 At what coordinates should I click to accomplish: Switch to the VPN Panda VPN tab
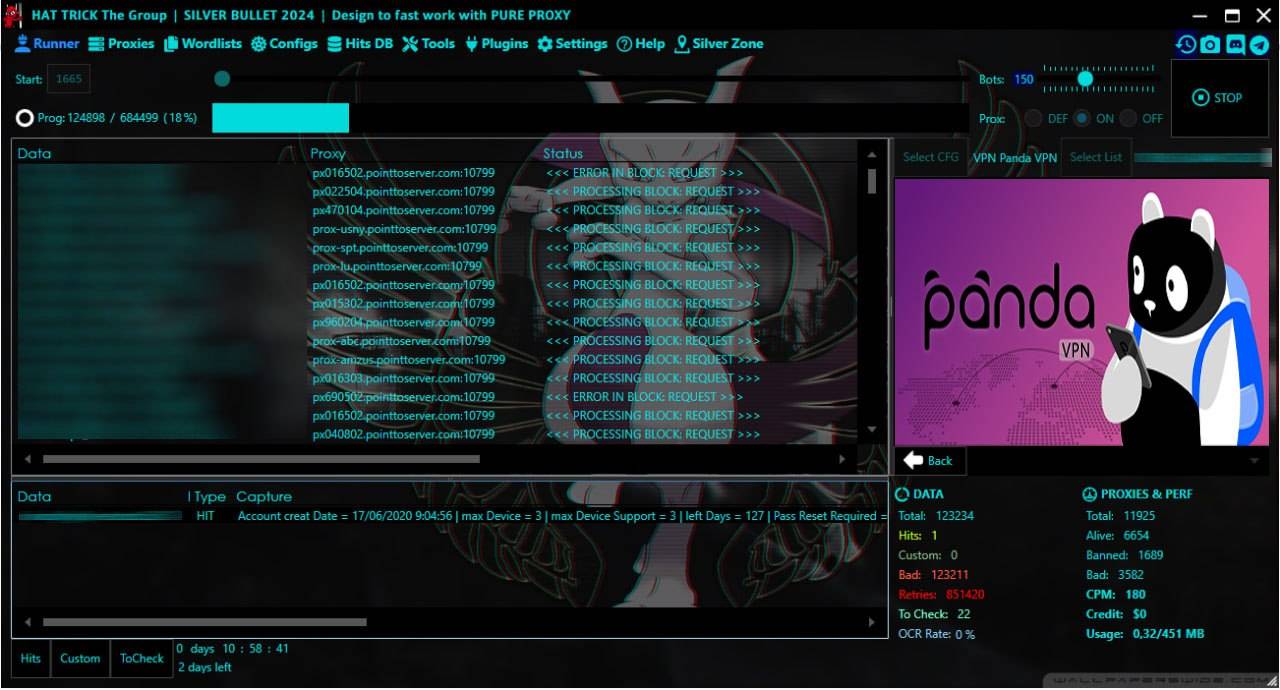[x=1014, y=158]
